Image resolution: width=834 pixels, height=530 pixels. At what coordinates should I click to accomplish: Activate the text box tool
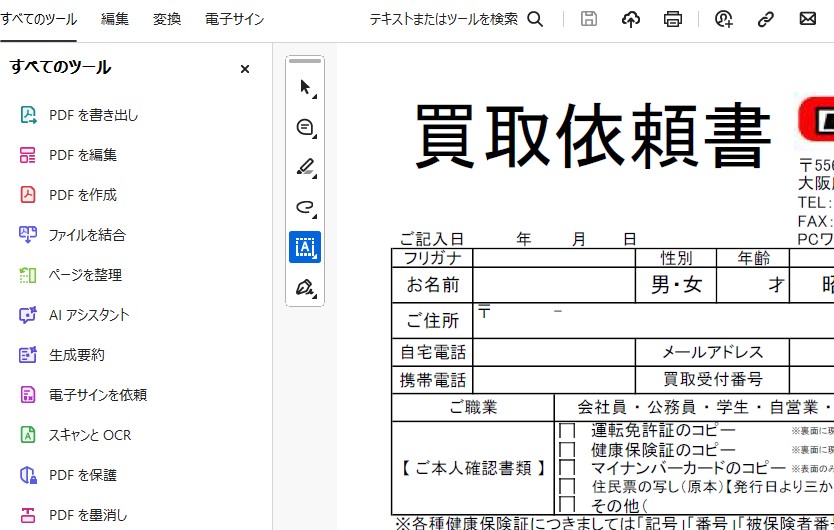point(305,247)
